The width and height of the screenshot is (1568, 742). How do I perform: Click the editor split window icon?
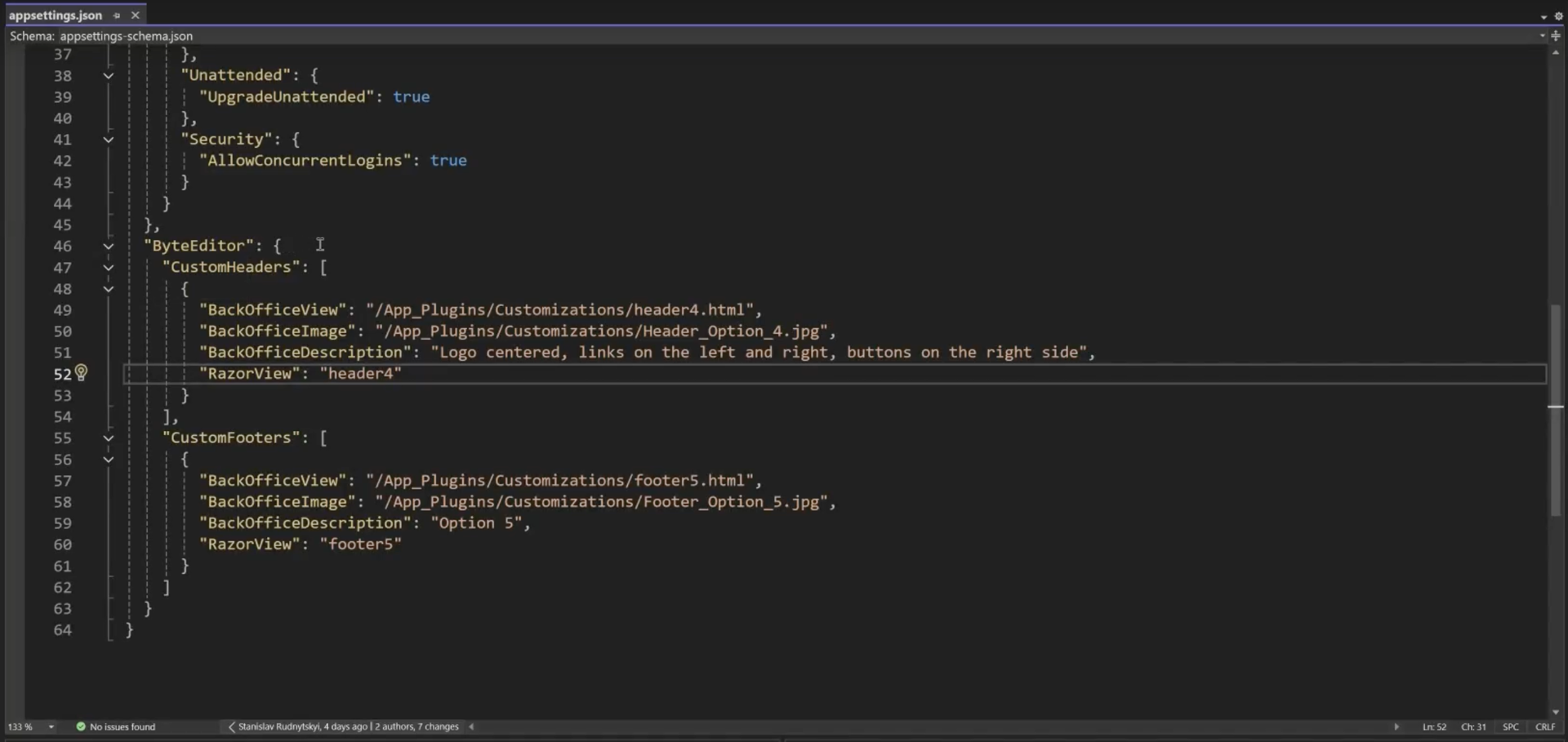pyautogui.click(x=1556, y=36)
